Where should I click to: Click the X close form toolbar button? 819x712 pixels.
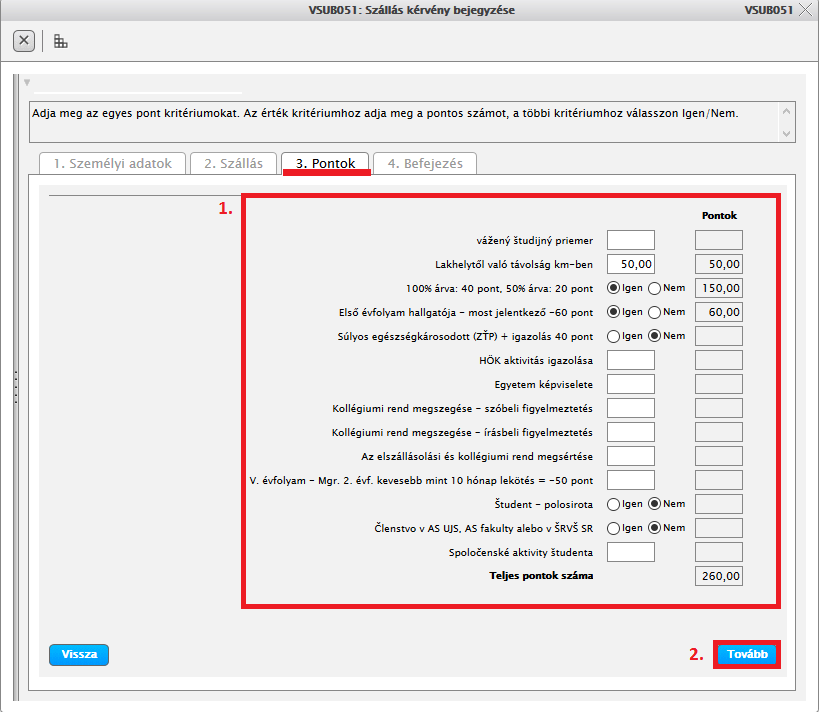tap(24, 41)
